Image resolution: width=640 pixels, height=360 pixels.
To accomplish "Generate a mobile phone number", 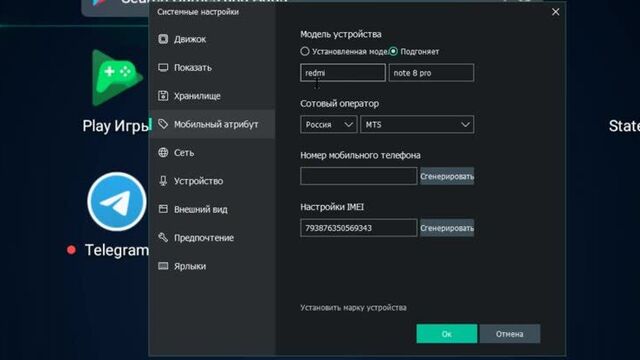I will (x=447, y=176).
